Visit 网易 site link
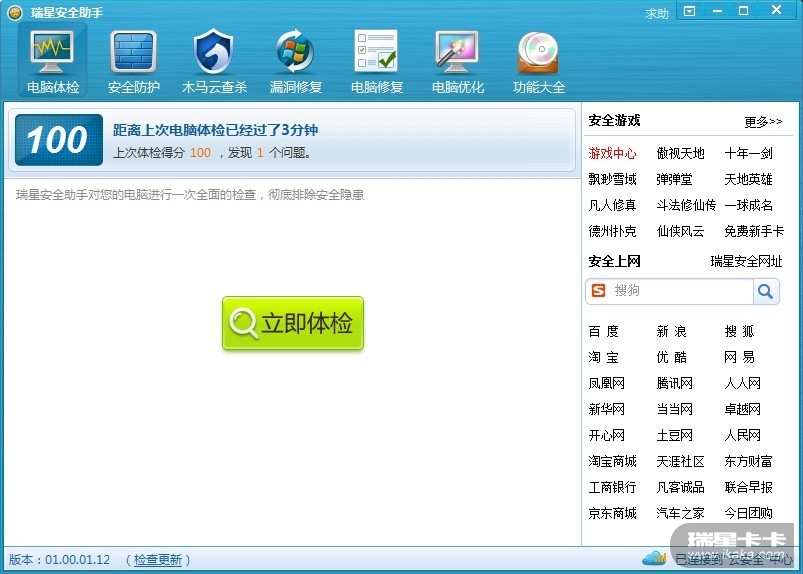The width and height of the screenshot is (803, 574). point(739,357)
